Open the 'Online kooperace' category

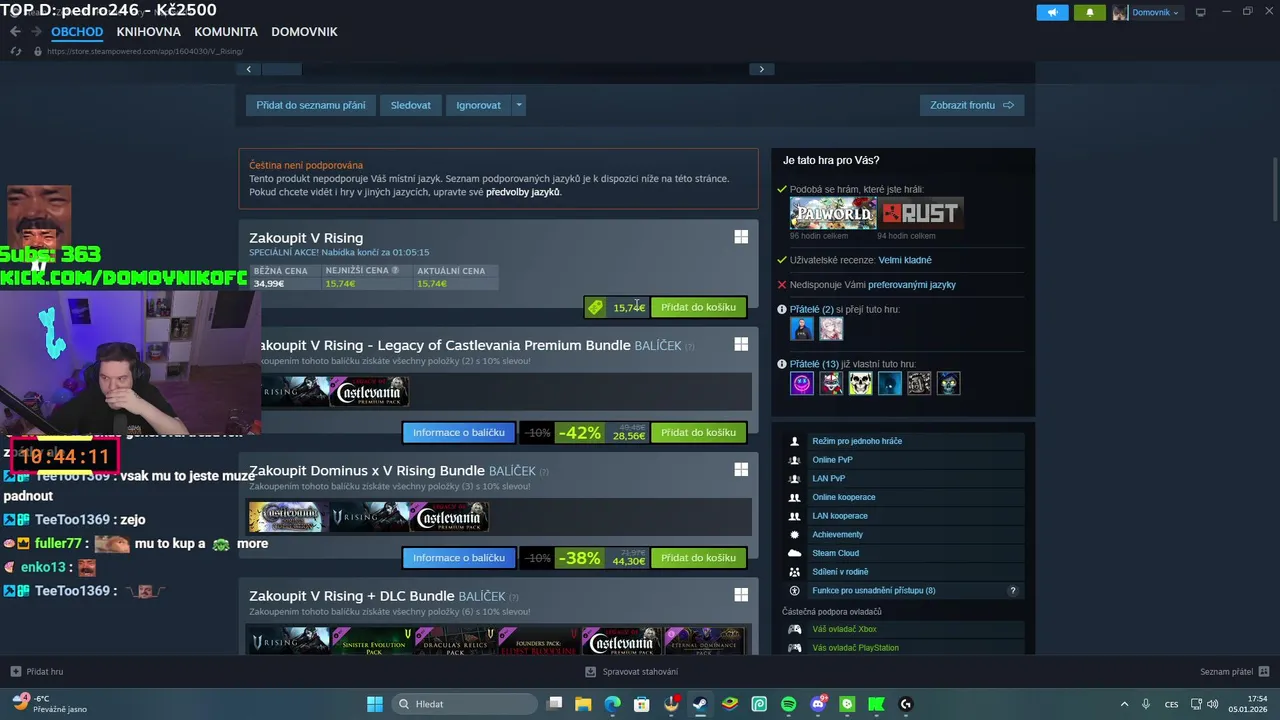(843, 497)
